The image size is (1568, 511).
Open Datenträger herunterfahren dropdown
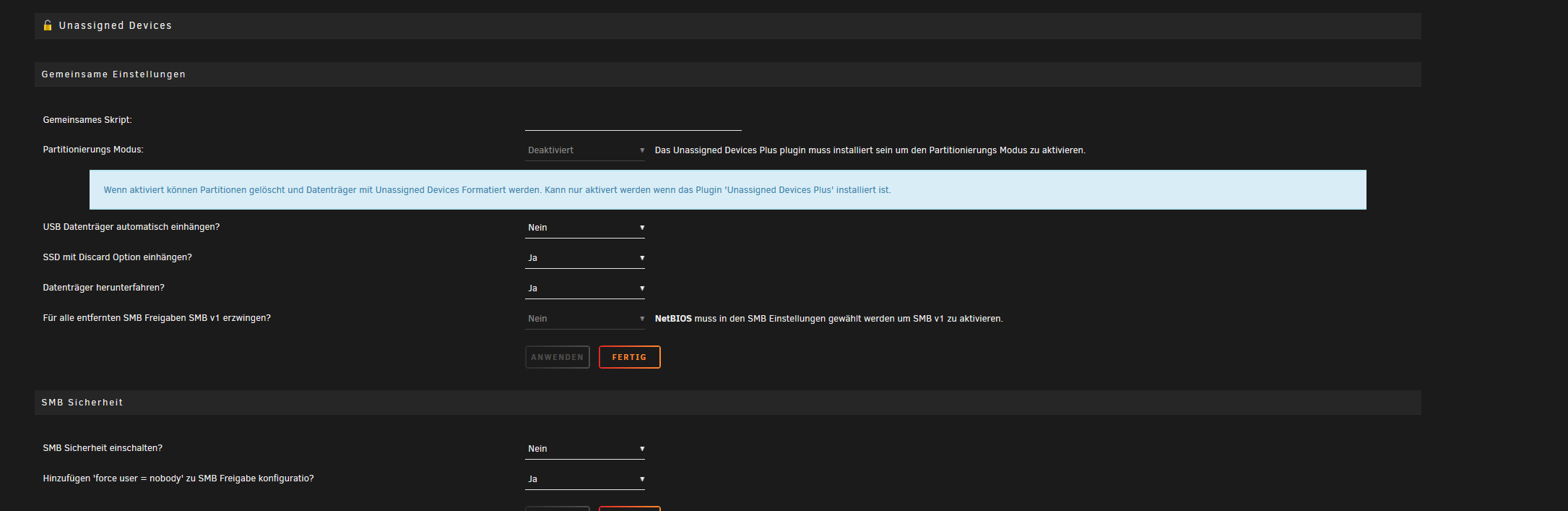[x=585, y=288]
